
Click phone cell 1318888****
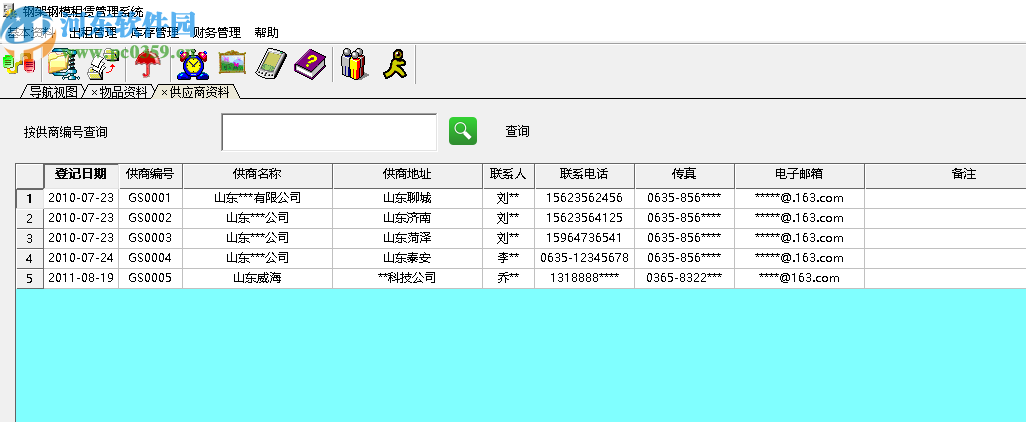coord(584,278)
